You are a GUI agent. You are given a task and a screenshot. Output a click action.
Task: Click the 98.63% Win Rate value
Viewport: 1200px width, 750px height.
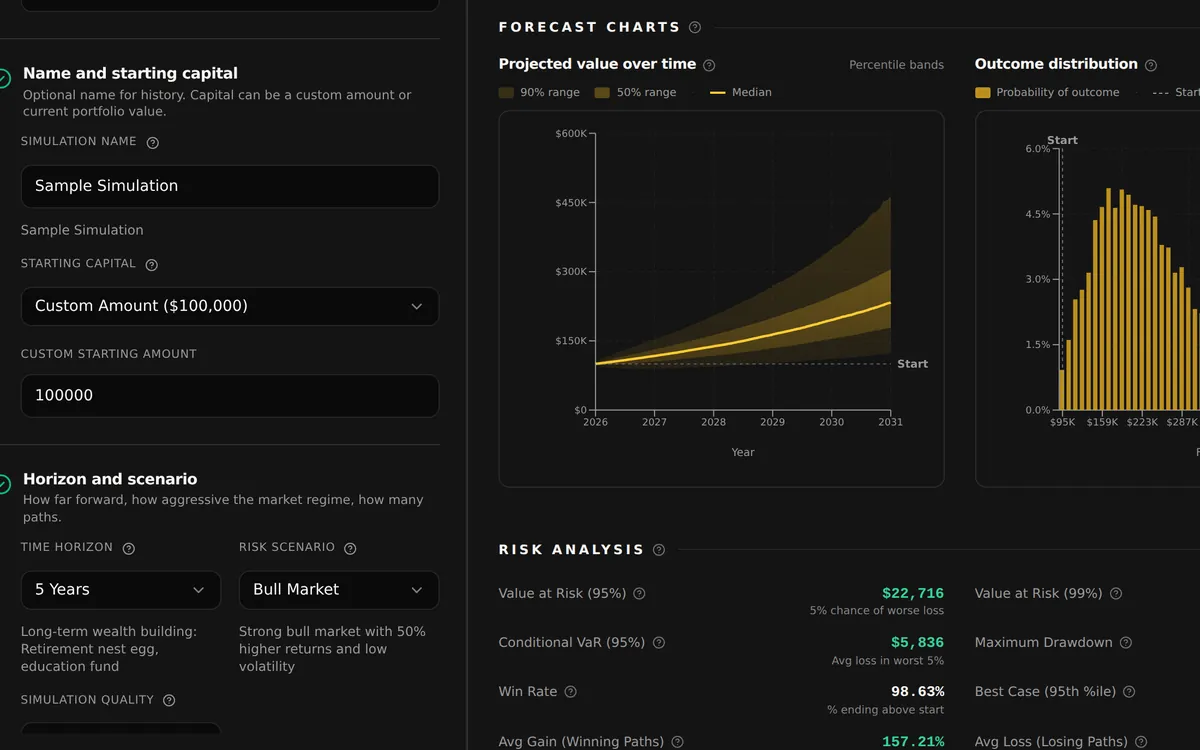click(917, 691)
